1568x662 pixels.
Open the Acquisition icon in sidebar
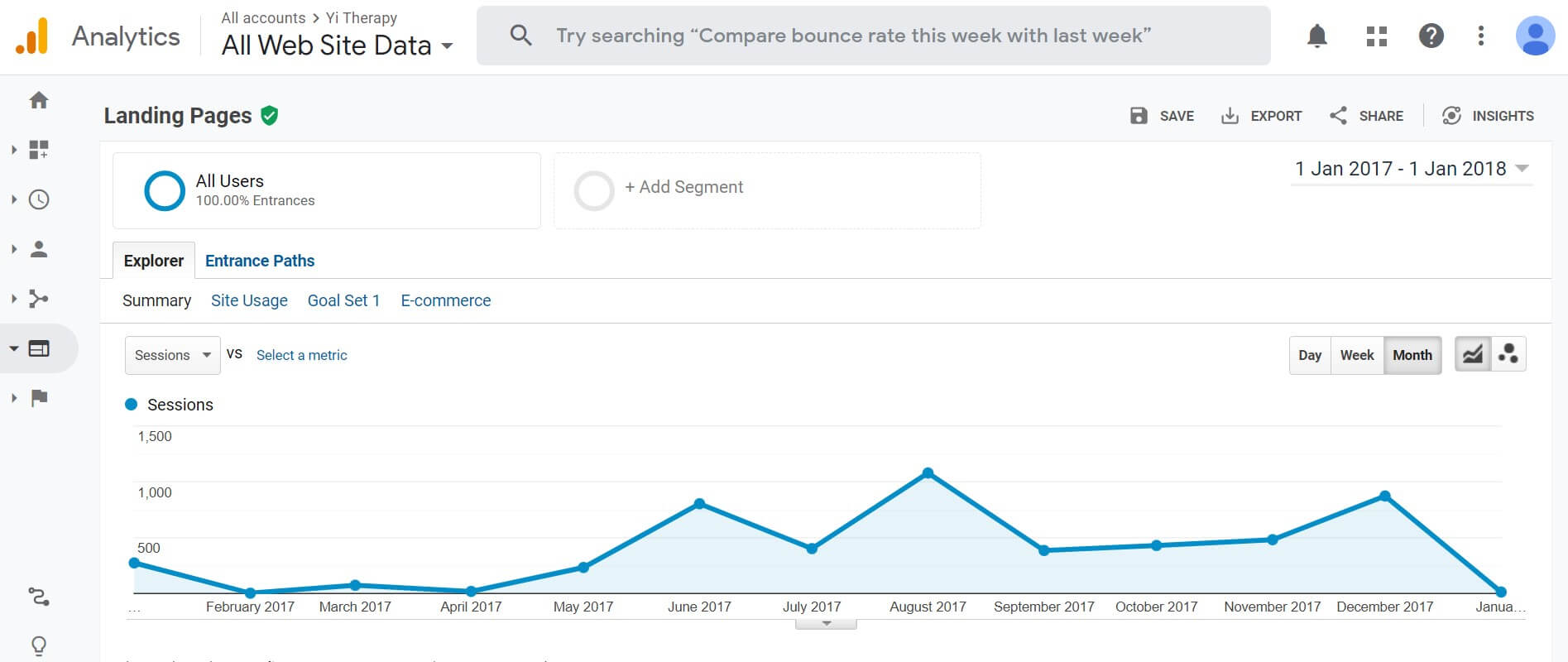click(39, 299)
